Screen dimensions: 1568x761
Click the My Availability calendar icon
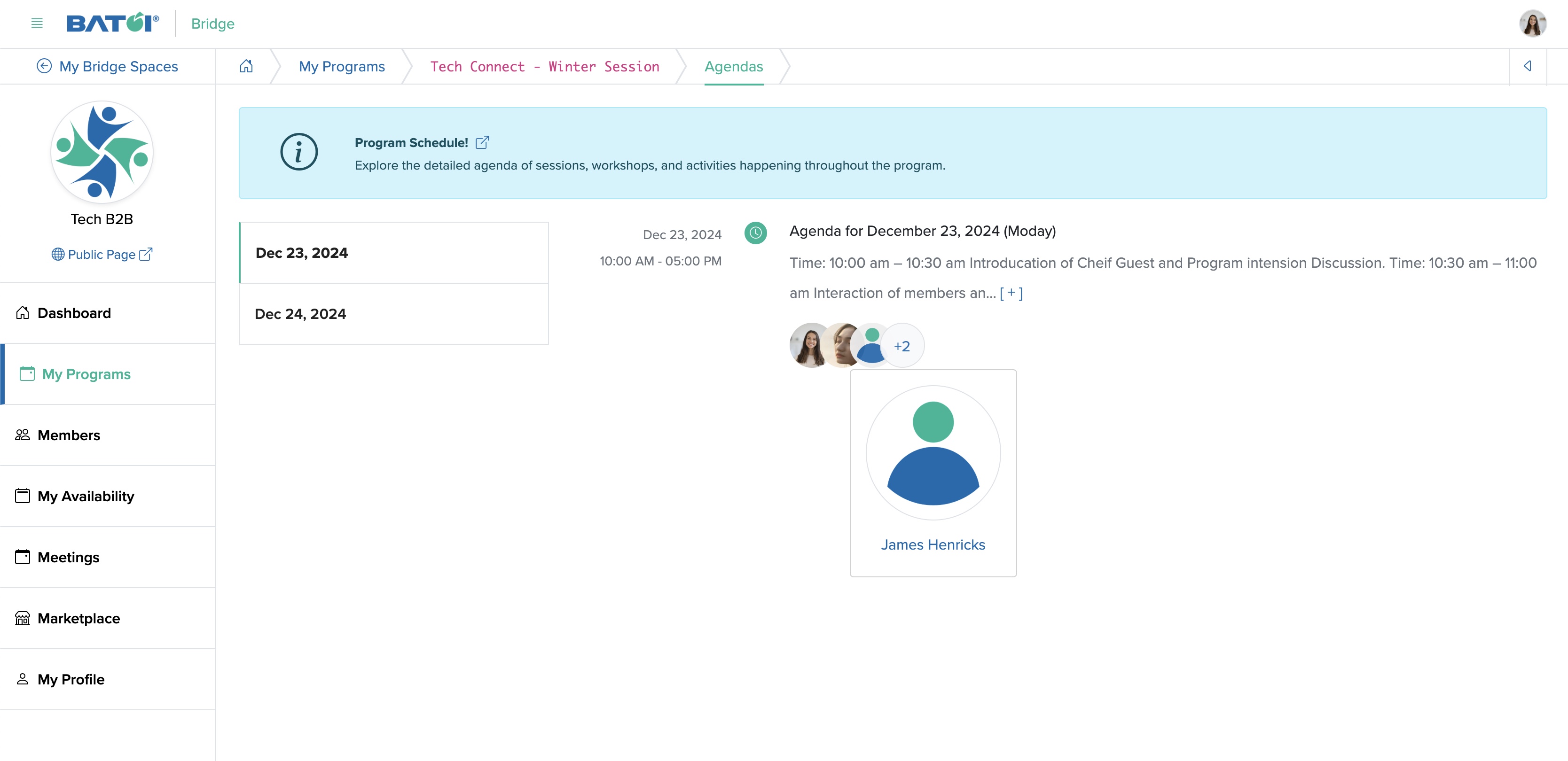pos(23,496)
